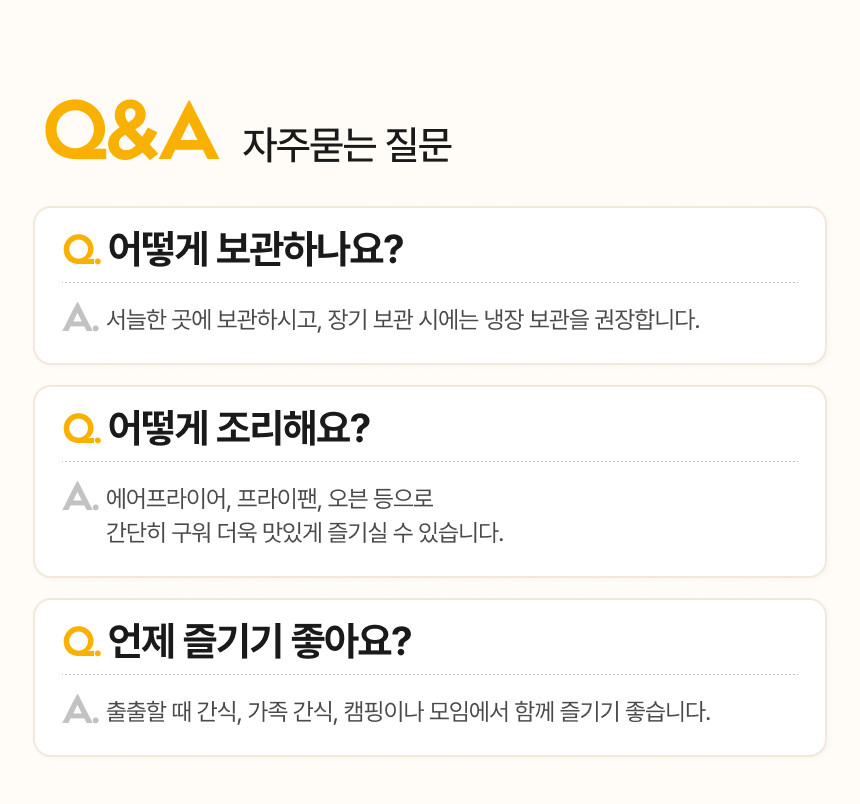The height and width of the screenshot is (804, 860).
Task: Click the answer about 캠핑이나 모임에서 함께 즐기기
Action: [407, 712]
